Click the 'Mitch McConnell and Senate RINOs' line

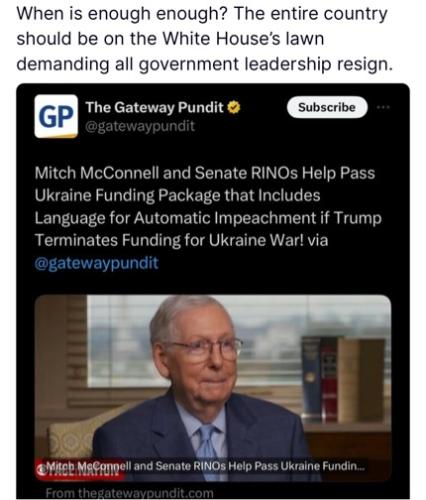click(205, 173)
